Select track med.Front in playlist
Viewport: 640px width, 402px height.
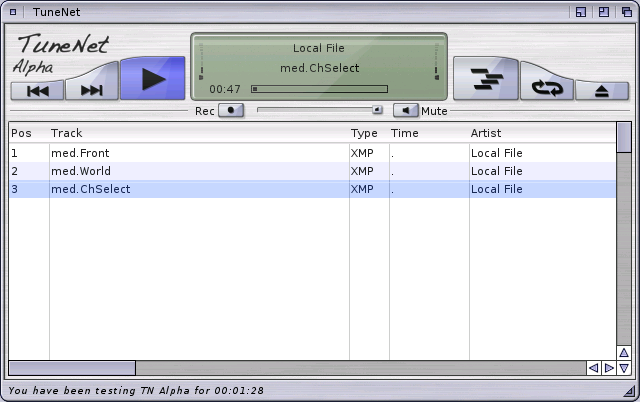(80, 153)
